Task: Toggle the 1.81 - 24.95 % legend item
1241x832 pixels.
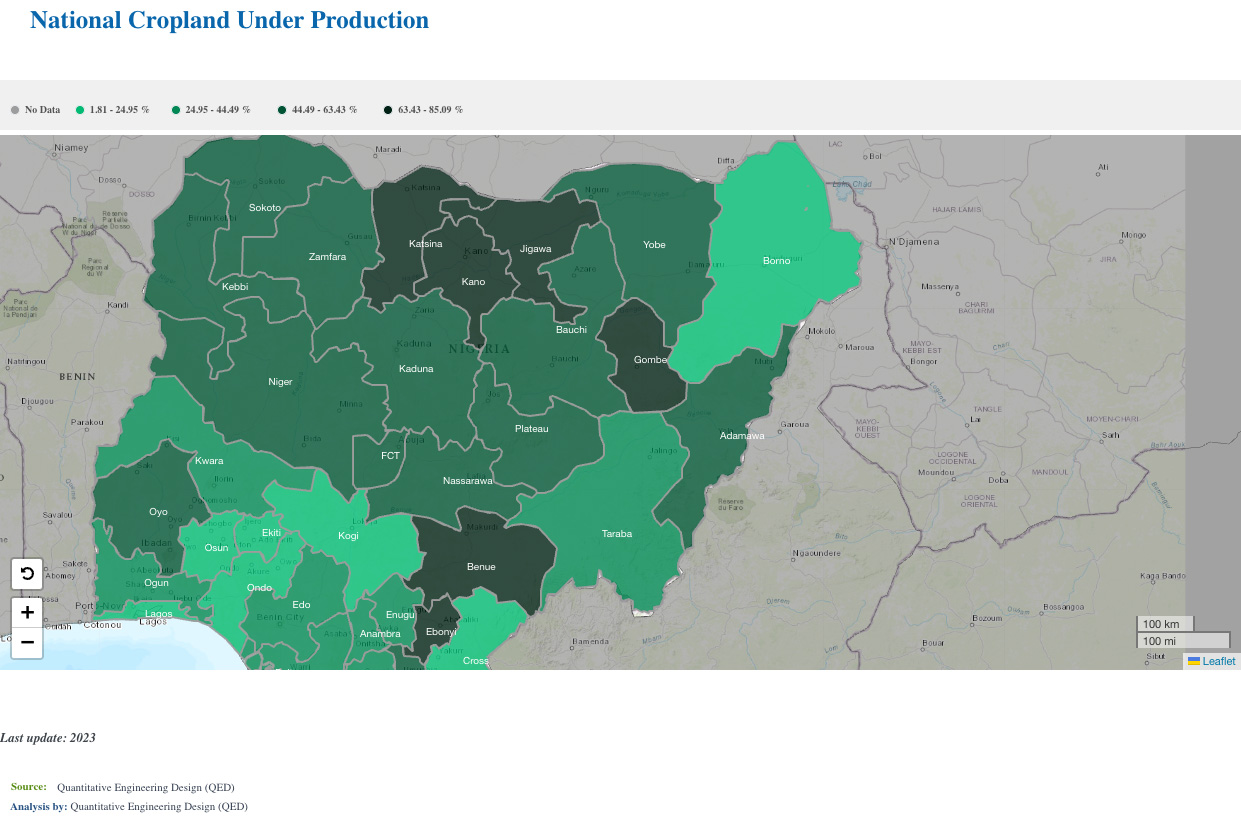Action: 113,110
